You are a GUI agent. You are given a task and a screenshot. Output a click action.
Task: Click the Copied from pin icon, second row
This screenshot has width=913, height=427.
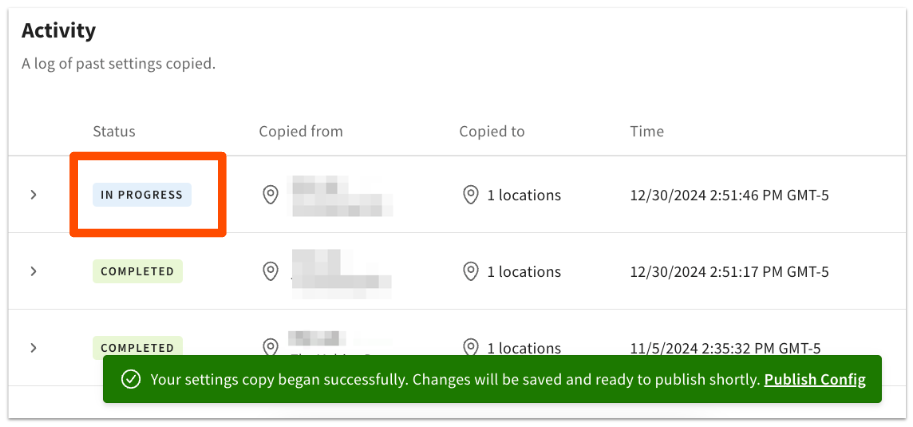click(x=270, y=271)
